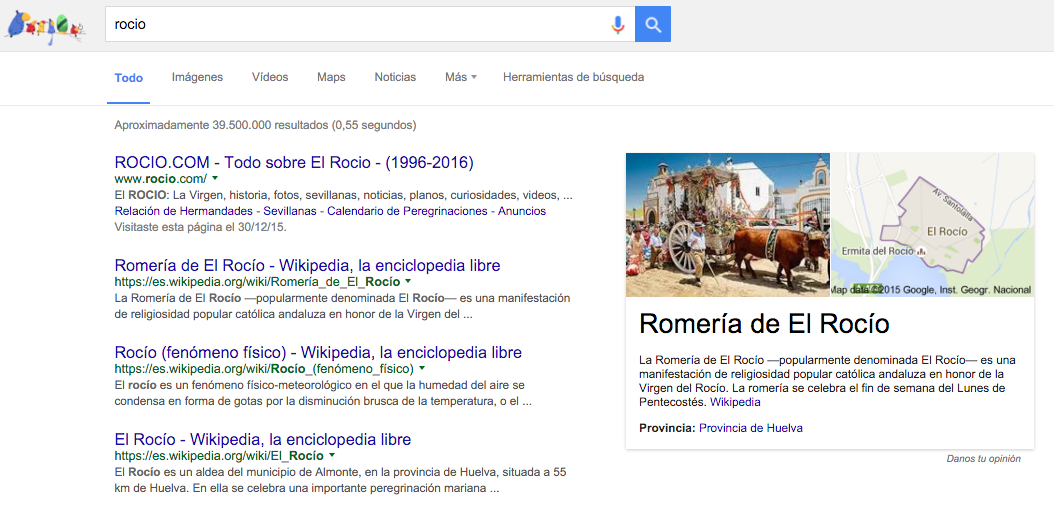1054x509 pixels.
Task: Open the El Rocío map thumbnail
Action: tap(932, 225)
